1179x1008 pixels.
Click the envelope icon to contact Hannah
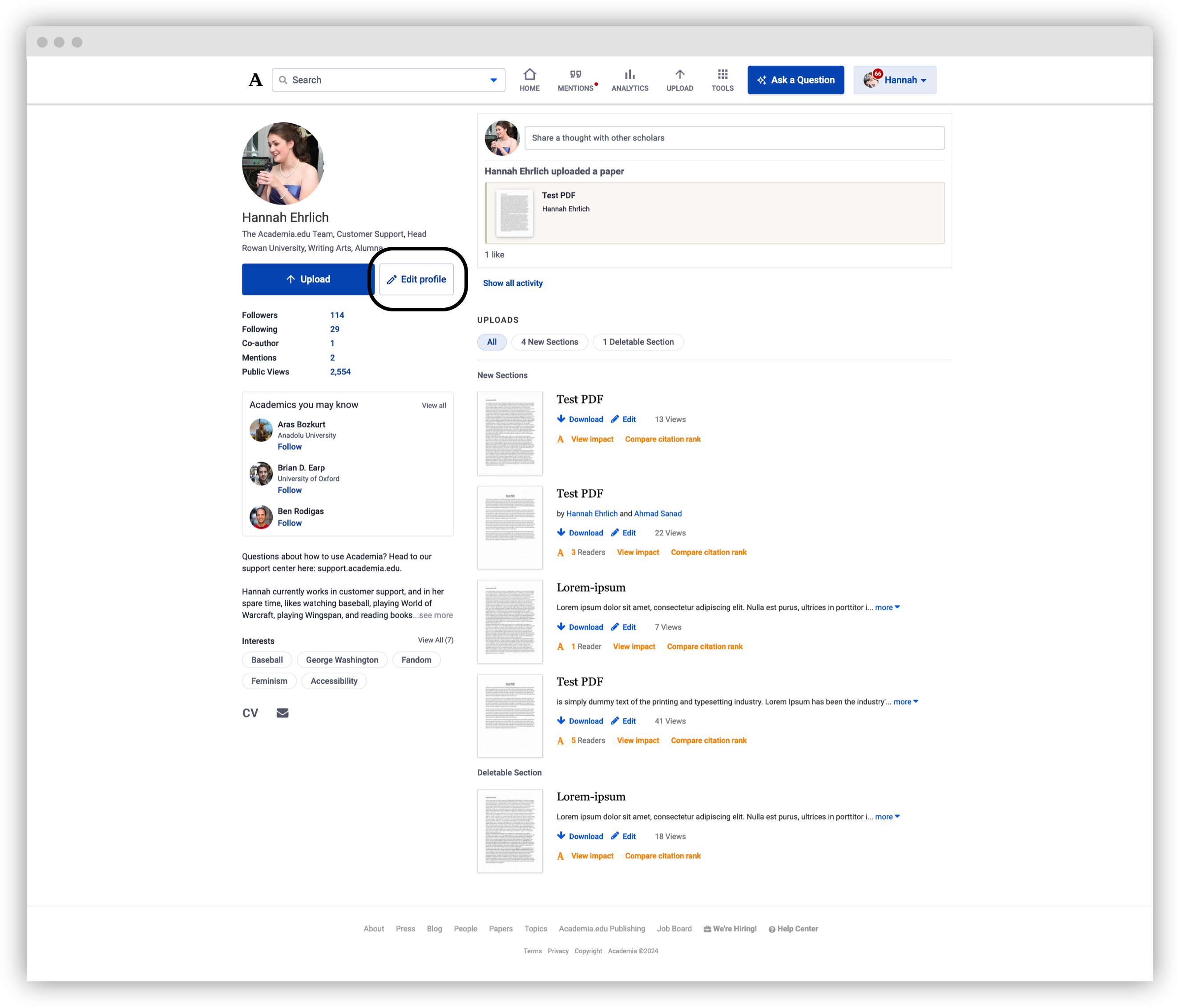click(x=282, y=712)
